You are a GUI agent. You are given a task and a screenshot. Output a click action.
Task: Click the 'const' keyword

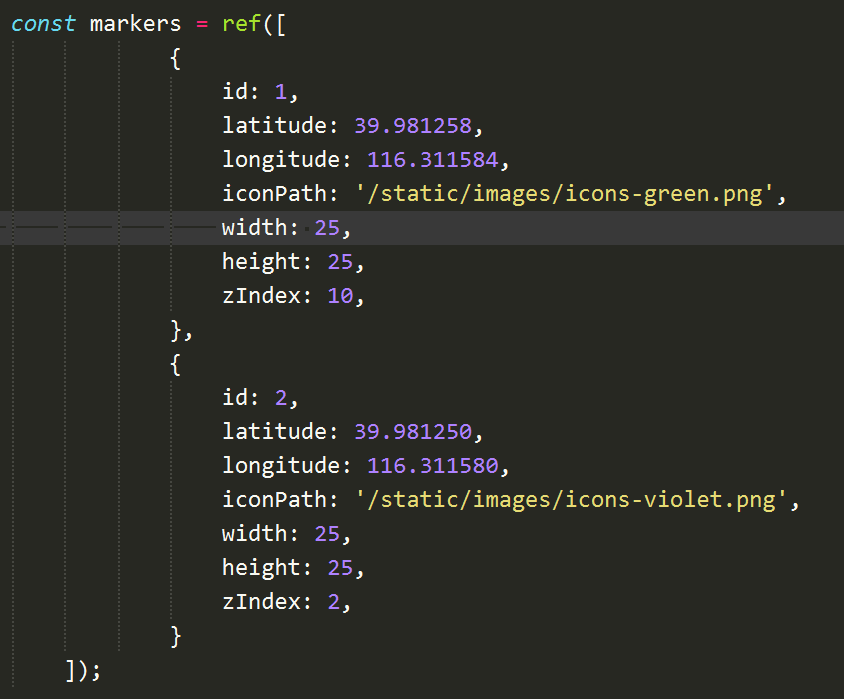point(43,24)
